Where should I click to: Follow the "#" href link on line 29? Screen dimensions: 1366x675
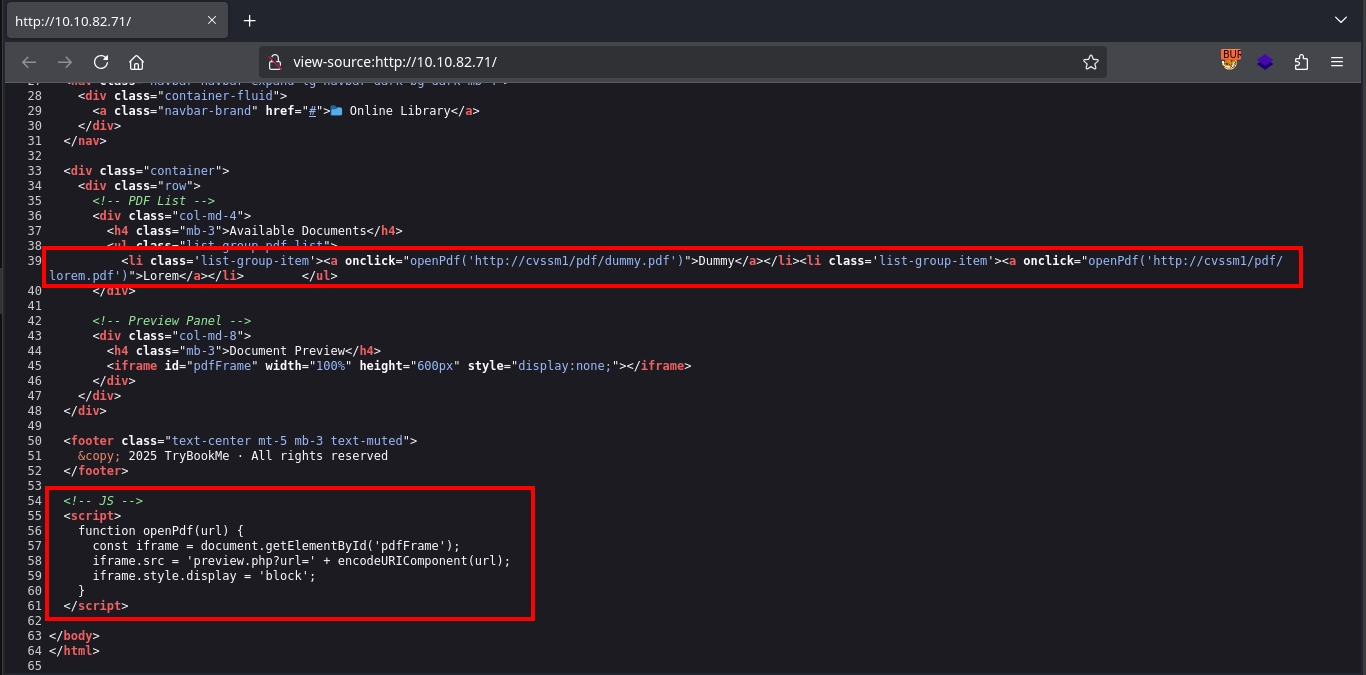coord(311,111)
